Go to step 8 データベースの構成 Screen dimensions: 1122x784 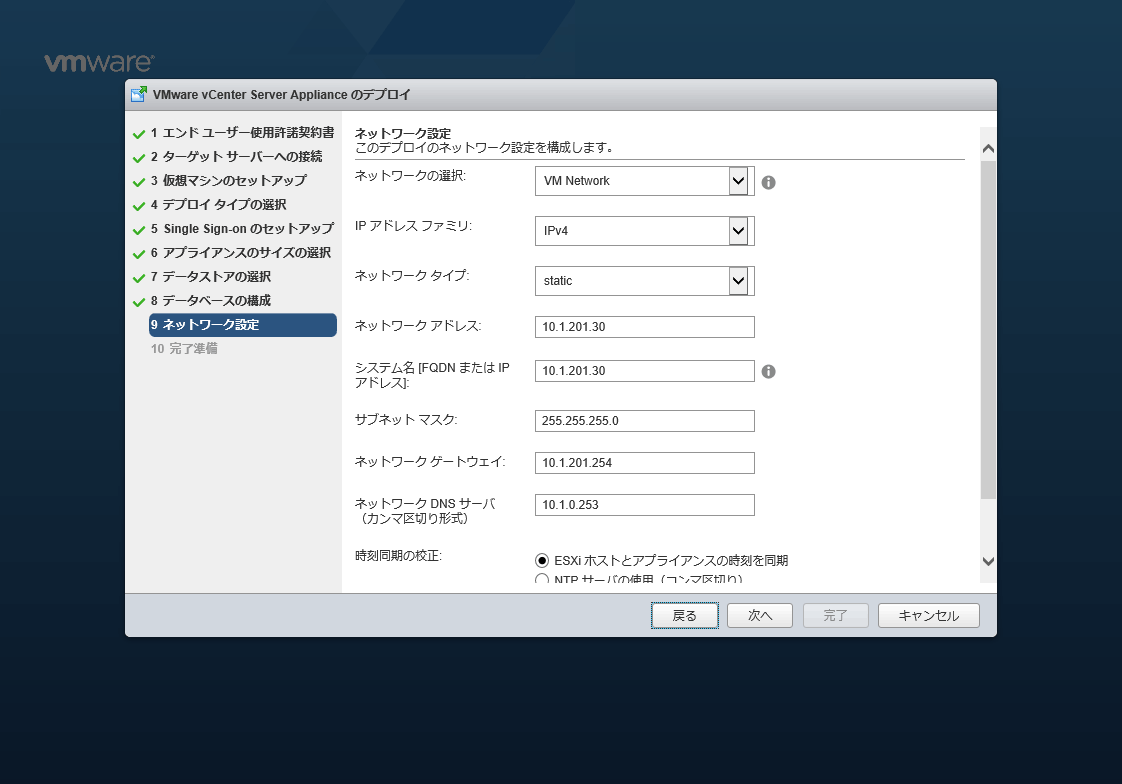[x=210, y=300]
